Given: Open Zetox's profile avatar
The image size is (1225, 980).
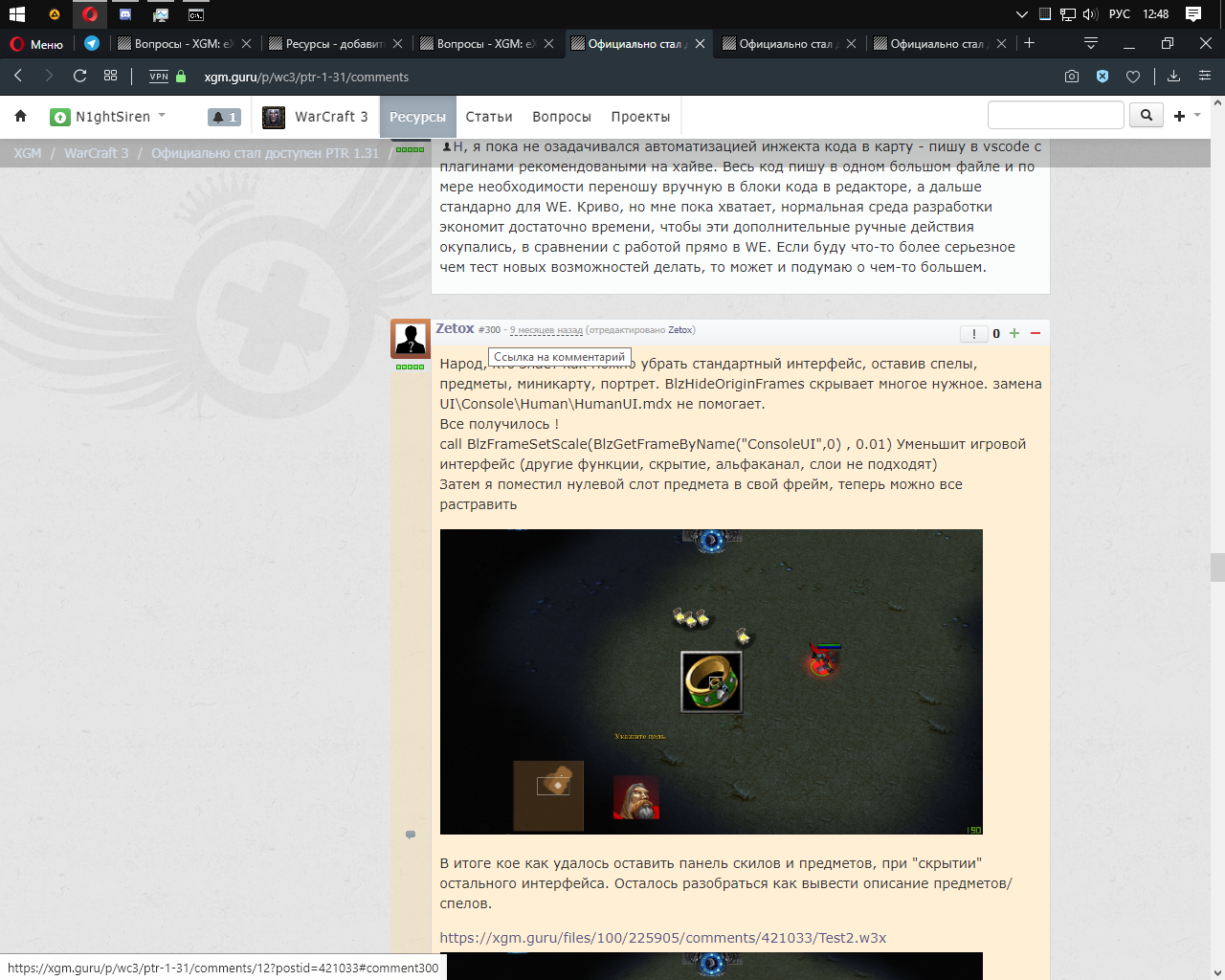Looking at the screenshot, I should pyautogui.click(x=411, y=339).
